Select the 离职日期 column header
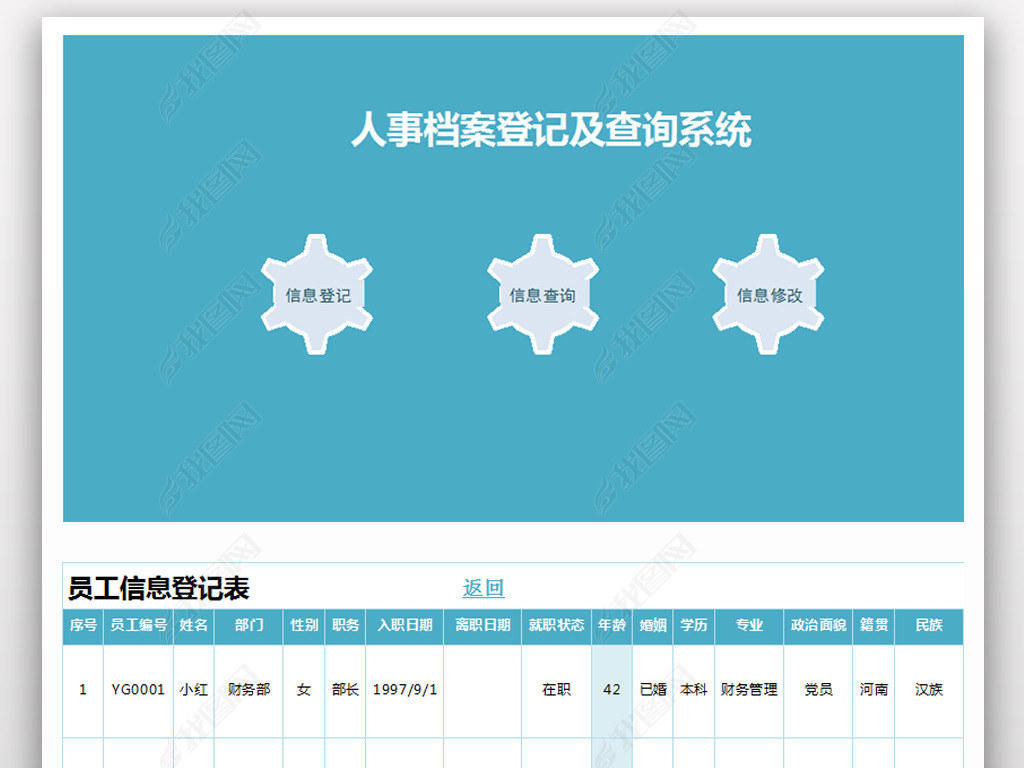Viewport: 1024px width, 768px height. pos(482,625)
